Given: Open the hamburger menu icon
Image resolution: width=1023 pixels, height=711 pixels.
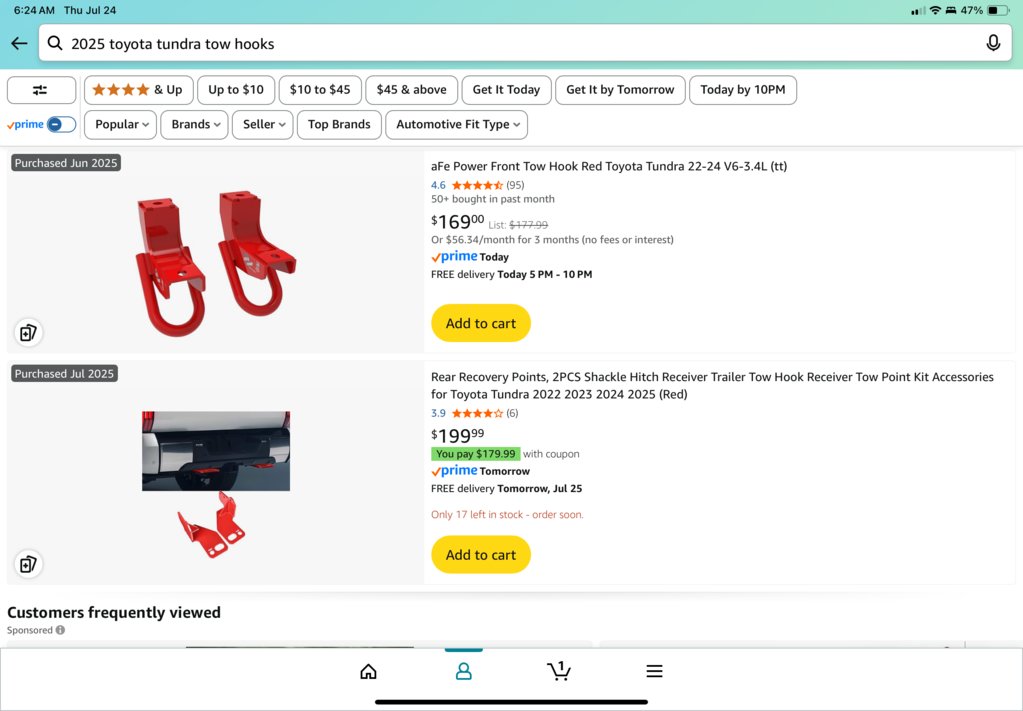Looking at the screenshot, I should pyautogui.click(x=654, y=671).
